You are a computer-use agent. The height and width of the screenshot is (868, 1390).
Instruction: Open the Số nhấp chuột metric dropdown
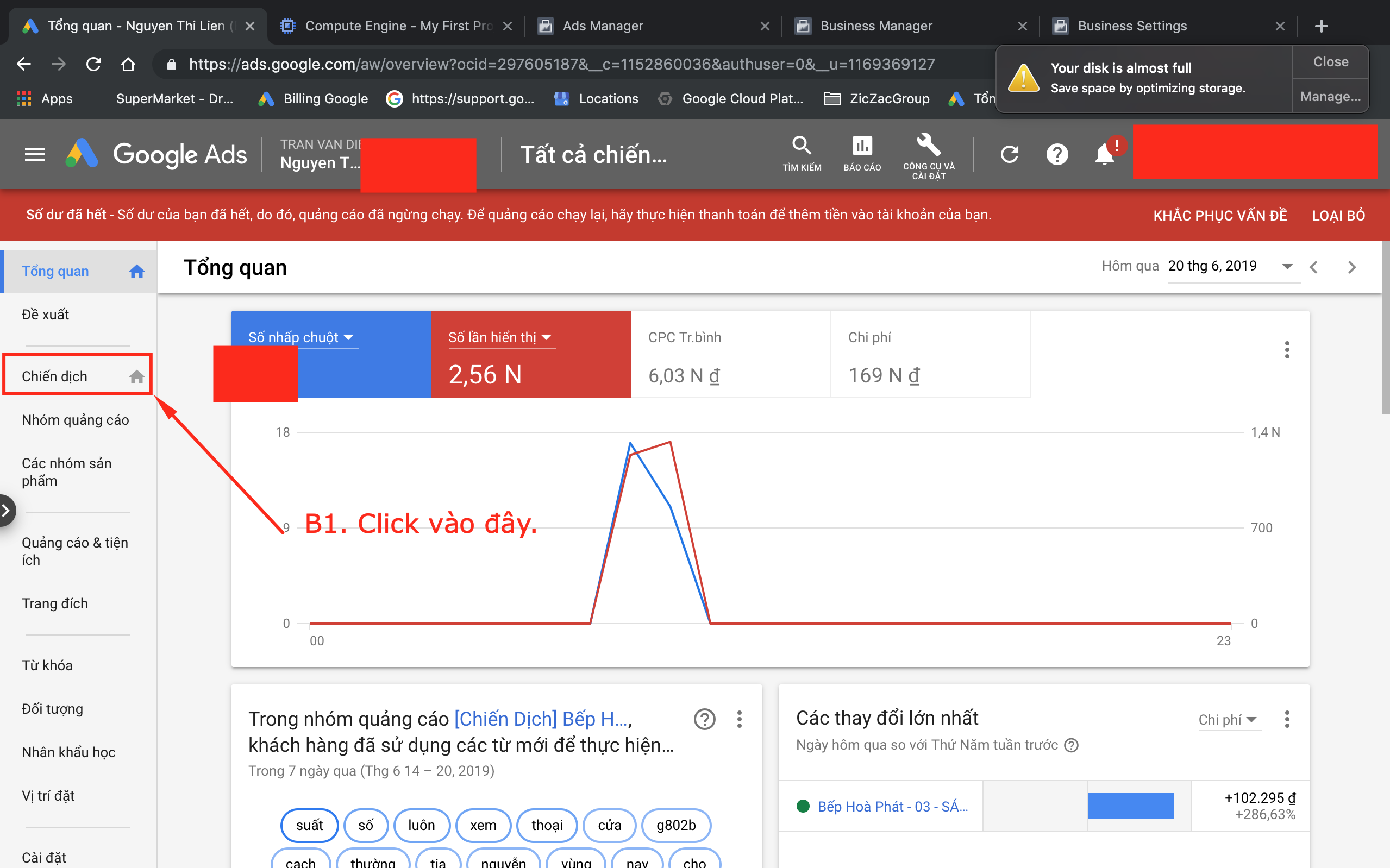pyautogui.click(x=302, y=337)
